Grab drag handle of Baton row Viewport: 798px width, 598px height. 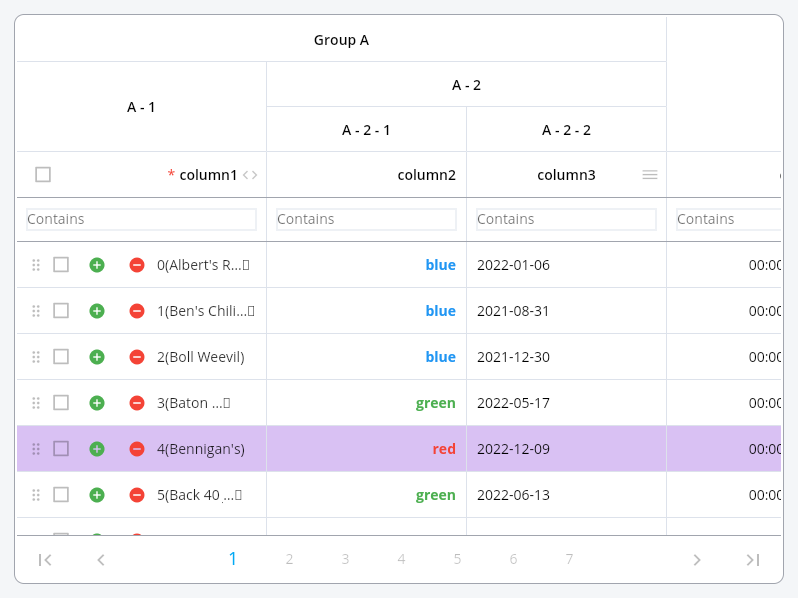coord(36,403)
